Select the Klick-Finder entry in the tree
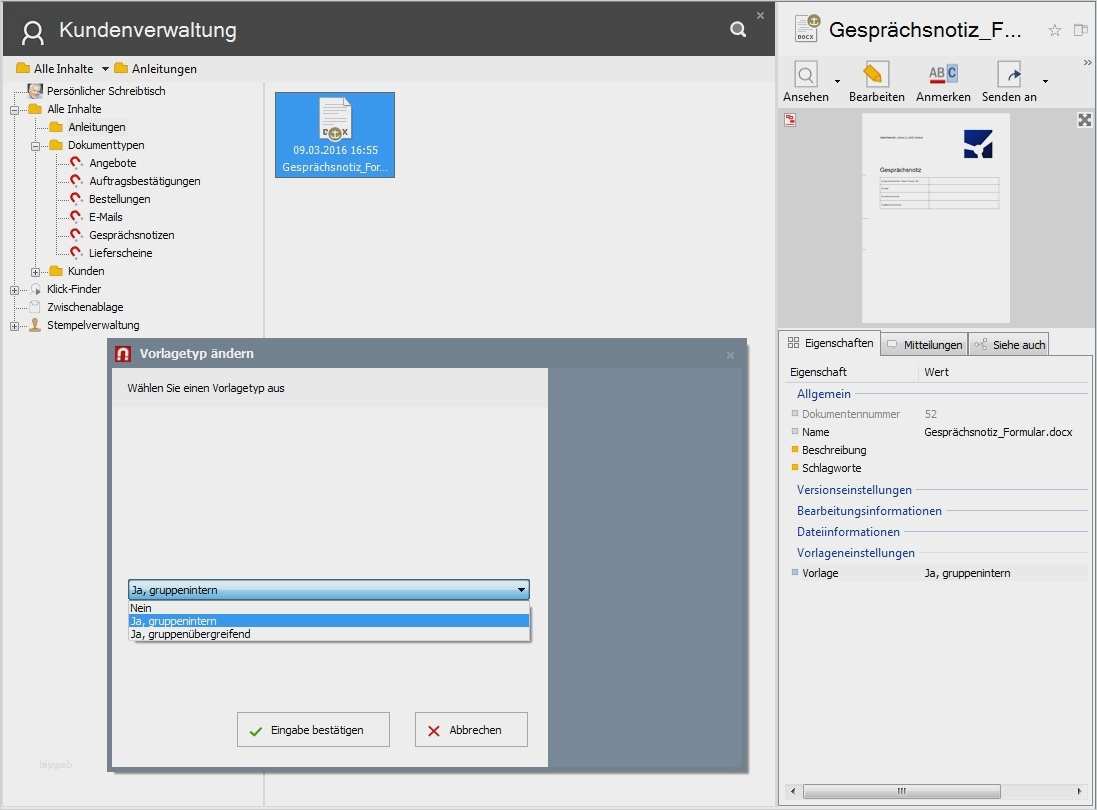 pyautogui.click(x=74, y=289)
